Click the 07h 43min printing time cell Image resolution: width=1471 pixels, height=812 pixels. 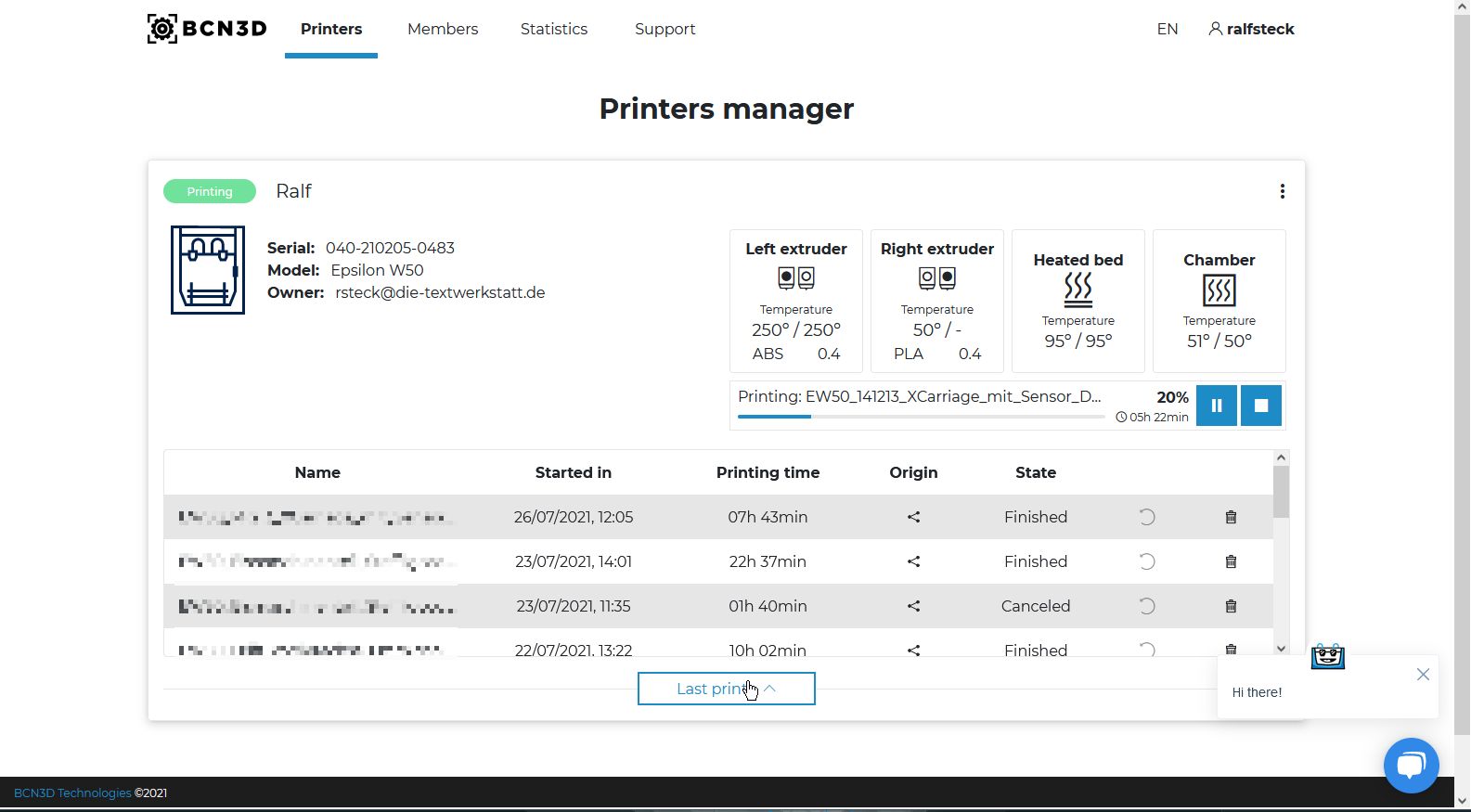click(x=768, y=517)
